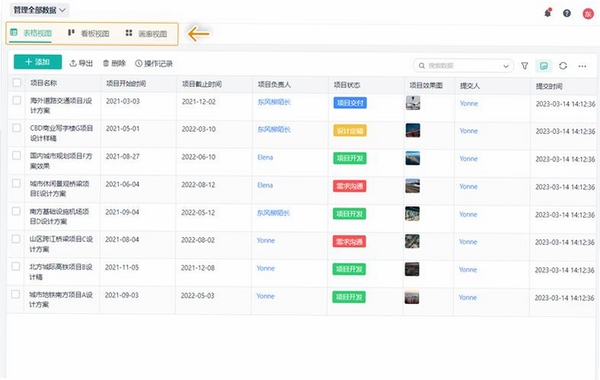The image size is (600, 380).
Task: Click the 提交时间 column header
Action: point(549,86)
